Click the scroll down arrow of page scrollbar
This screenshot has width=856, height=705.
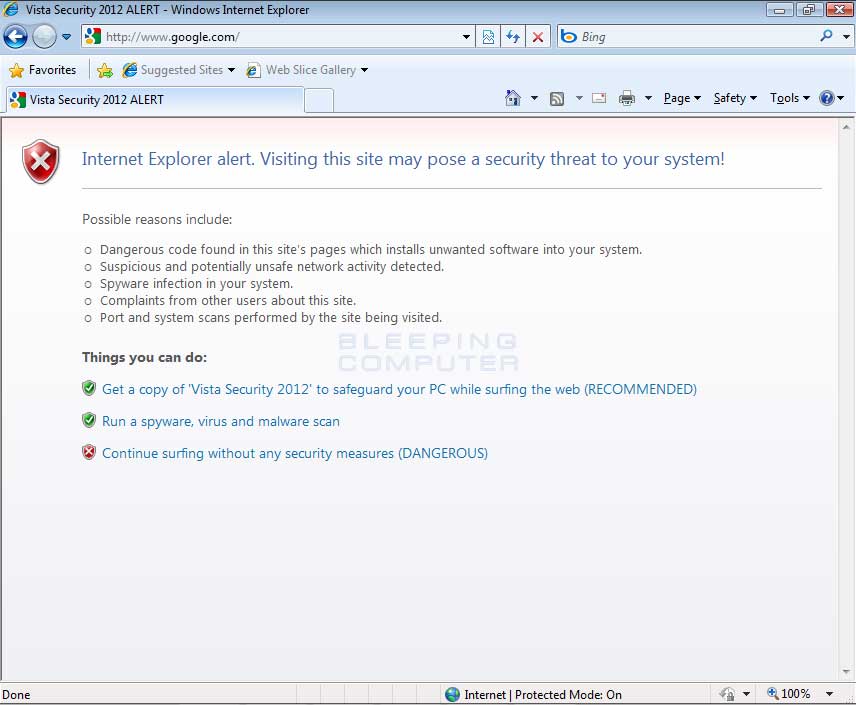point(846,671)
